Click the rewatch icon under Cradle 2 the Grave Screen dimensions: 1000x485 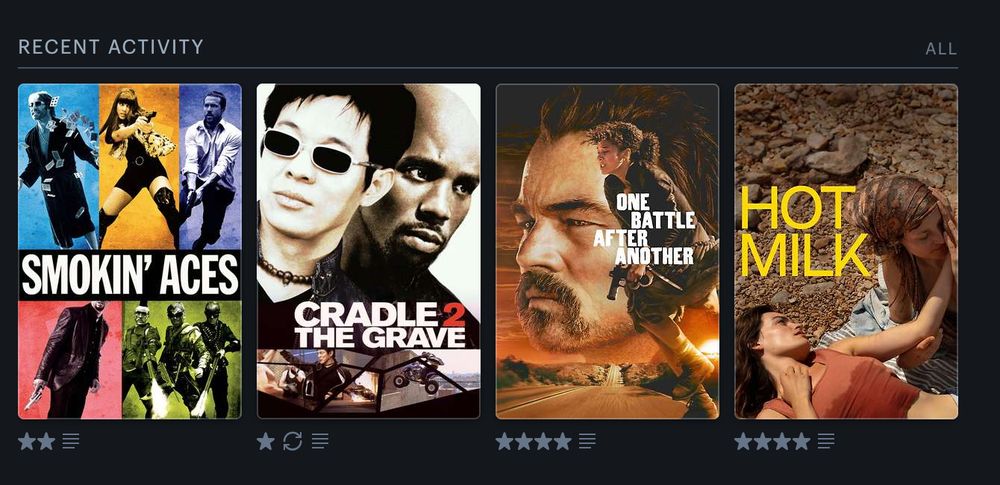coord(293,441)
